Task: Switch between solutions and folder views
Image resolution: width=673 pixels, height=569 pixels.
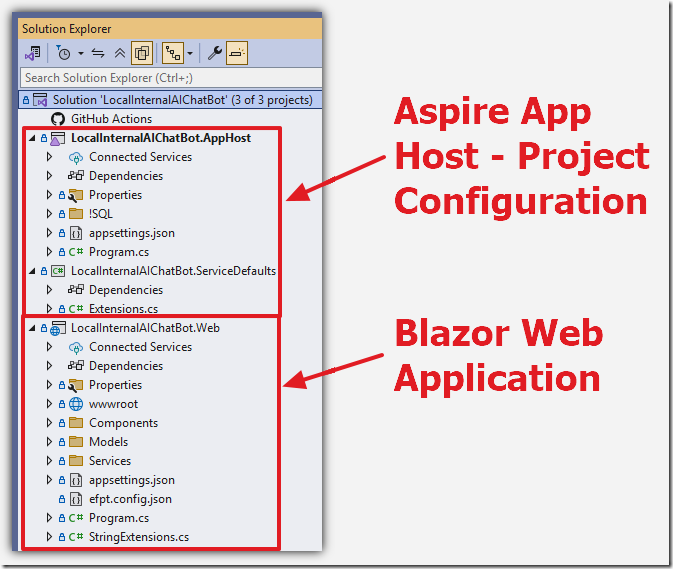Action: [33, 53]
